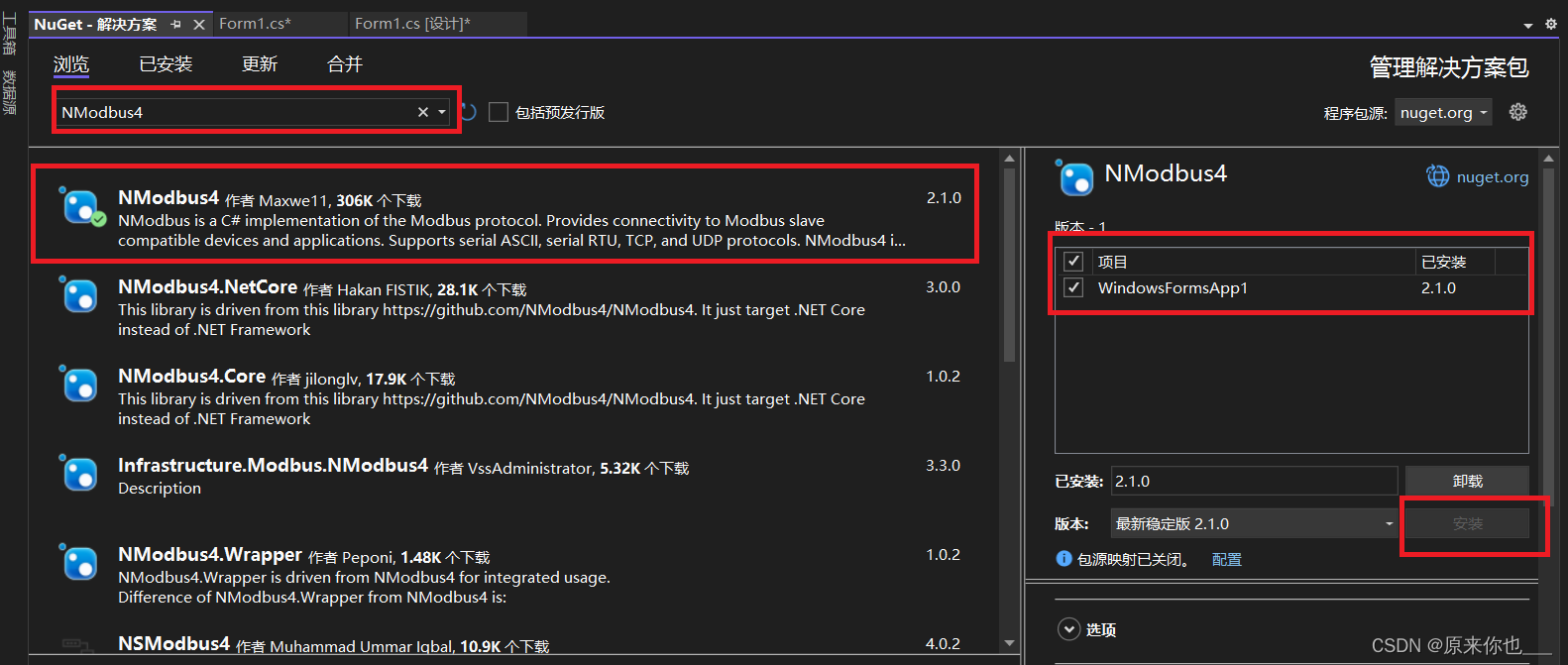Toggle the select-all projects checkbox

pos(1072,262)
